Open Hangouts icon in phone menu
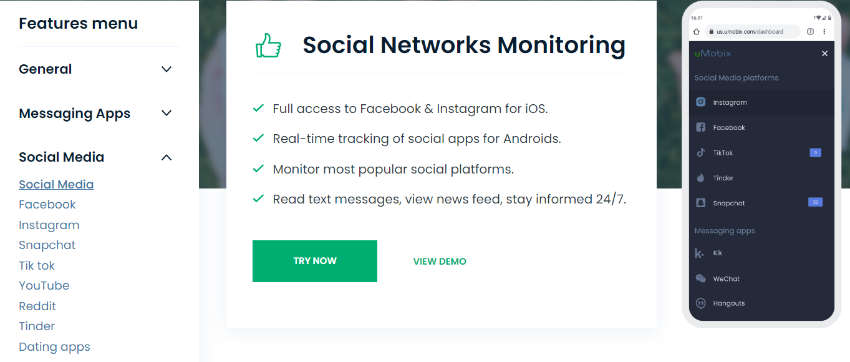The width and height of the screenshot is (850, 362). 700,303
